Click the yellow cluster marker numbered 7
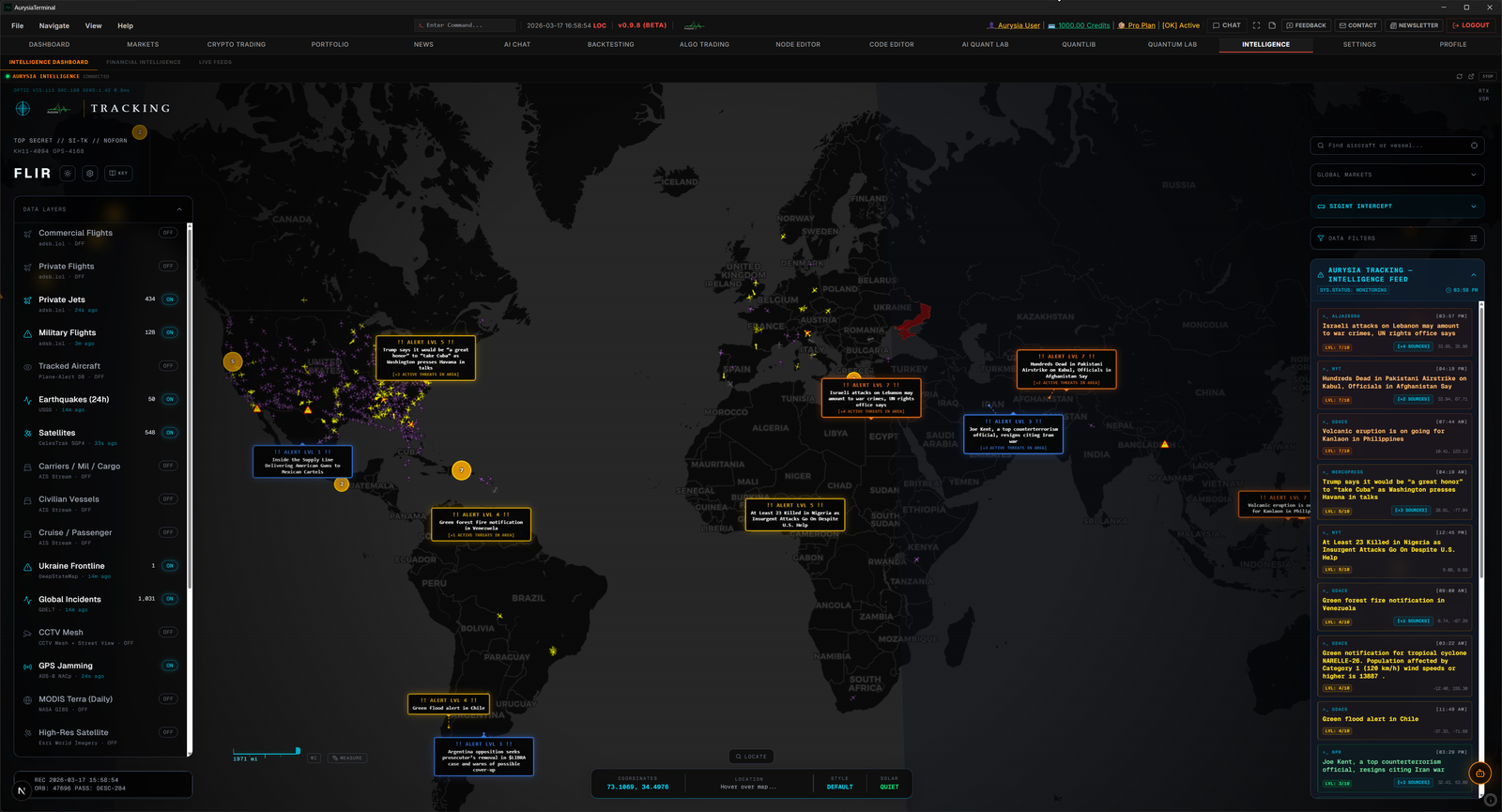This screenshot has width=1502, height=812. pos(461,470)
